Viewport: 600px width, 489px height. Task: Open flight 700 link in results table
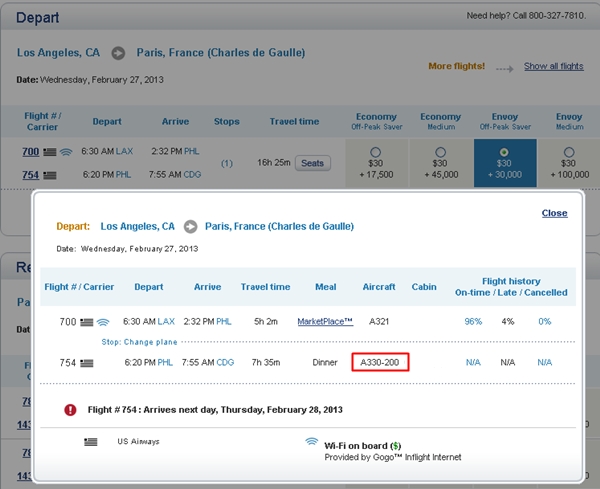click(x=31, y=152)
